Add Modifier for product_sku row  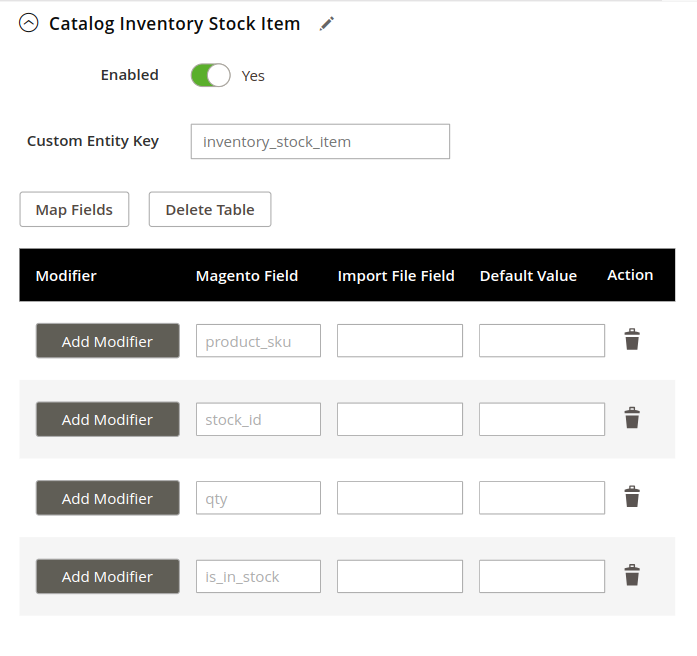[x=108, y=341]
